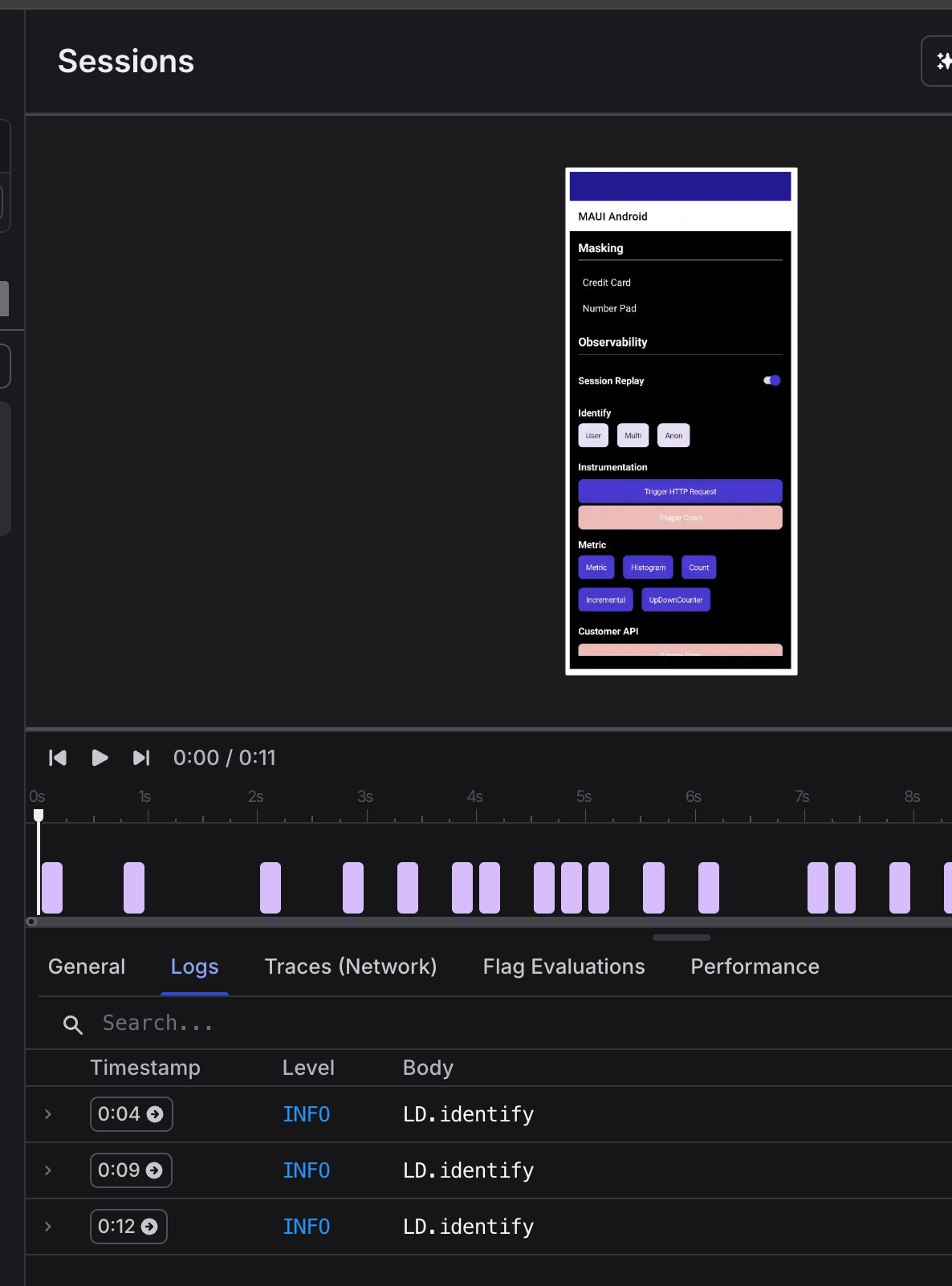The width and height of the screenshot is (952, 1286).
Task: Expand the 0:09 log row chevron
Action: click(x=48, y=1170)
